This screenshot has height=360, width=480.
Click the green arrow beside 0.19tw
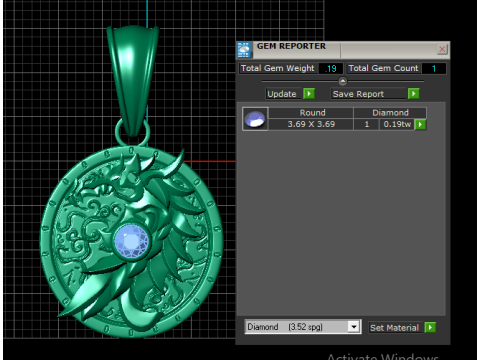point(421,125)
